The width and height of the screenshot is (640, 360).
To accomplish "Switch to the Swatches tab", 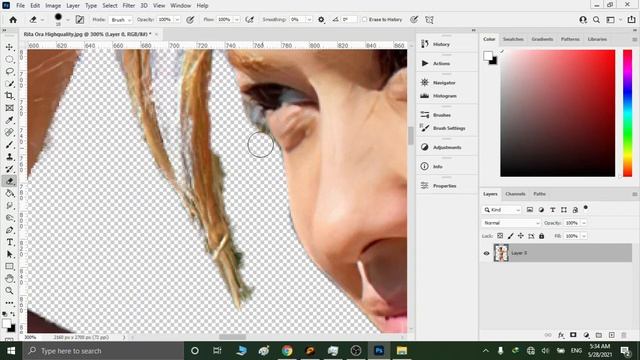I will tap(513, 39).
